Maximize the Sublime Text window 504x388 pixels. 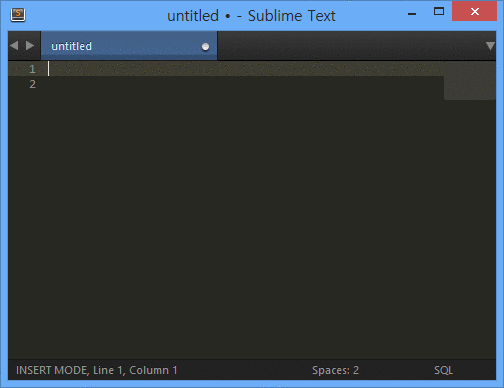pos(439,12)
